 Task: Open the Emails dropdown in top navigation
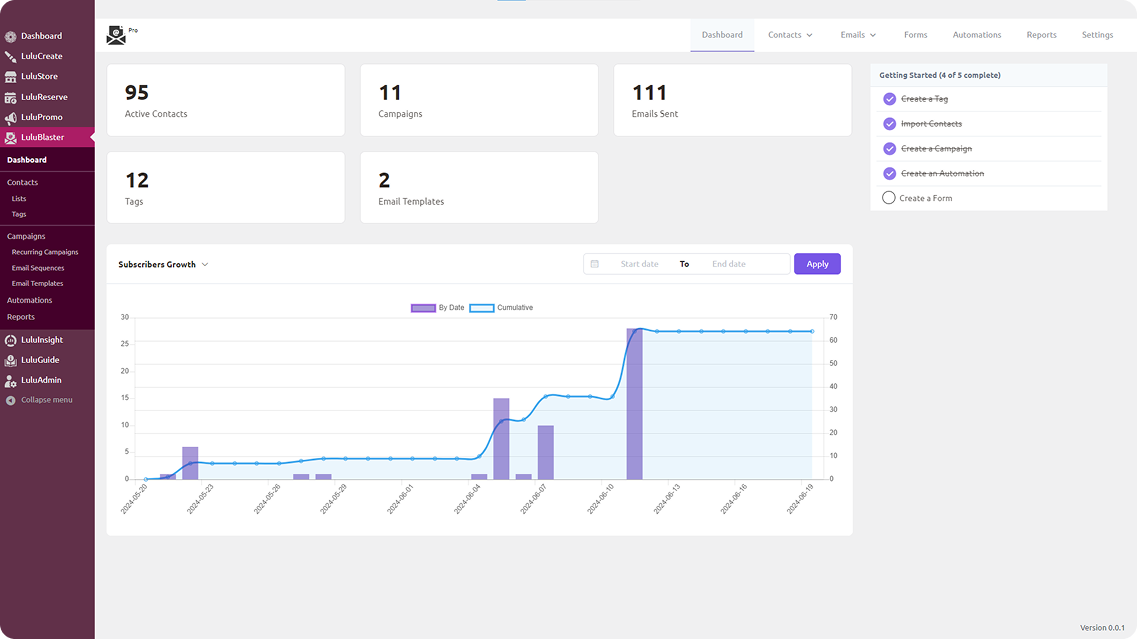tap(858, 35)
